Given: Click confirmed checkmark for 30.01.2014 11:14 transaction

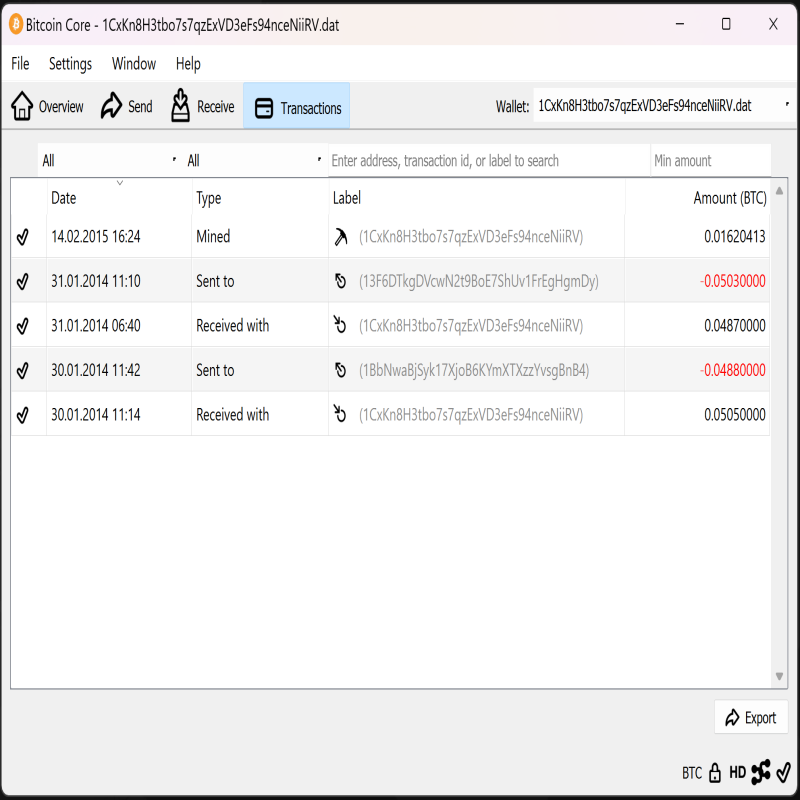Looking at the screenshot, I should (x=22, y=415).
